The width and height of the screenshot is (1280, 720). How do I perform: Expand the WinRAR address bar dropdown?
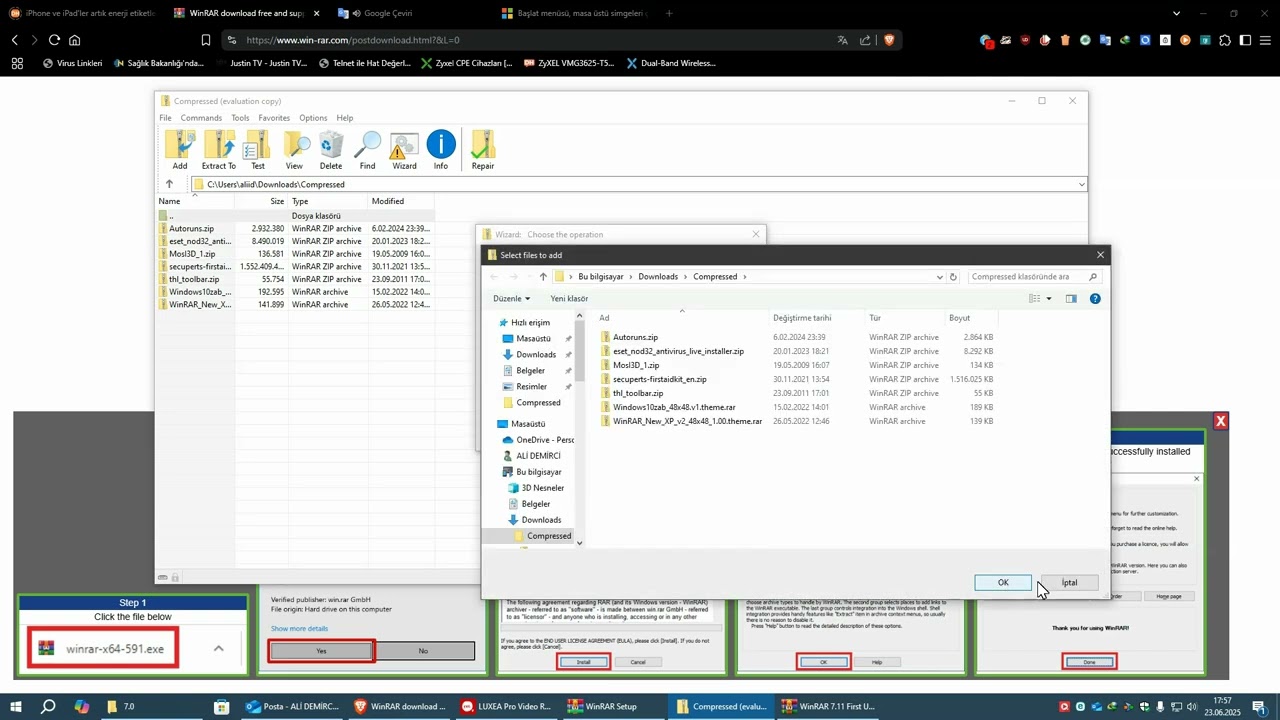tap(1081, 184)
